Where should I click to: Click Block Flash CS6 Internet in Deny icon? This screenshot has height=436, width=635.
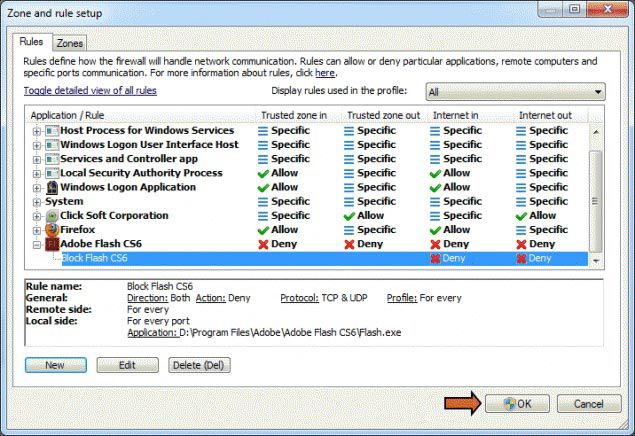pos(436,258)
